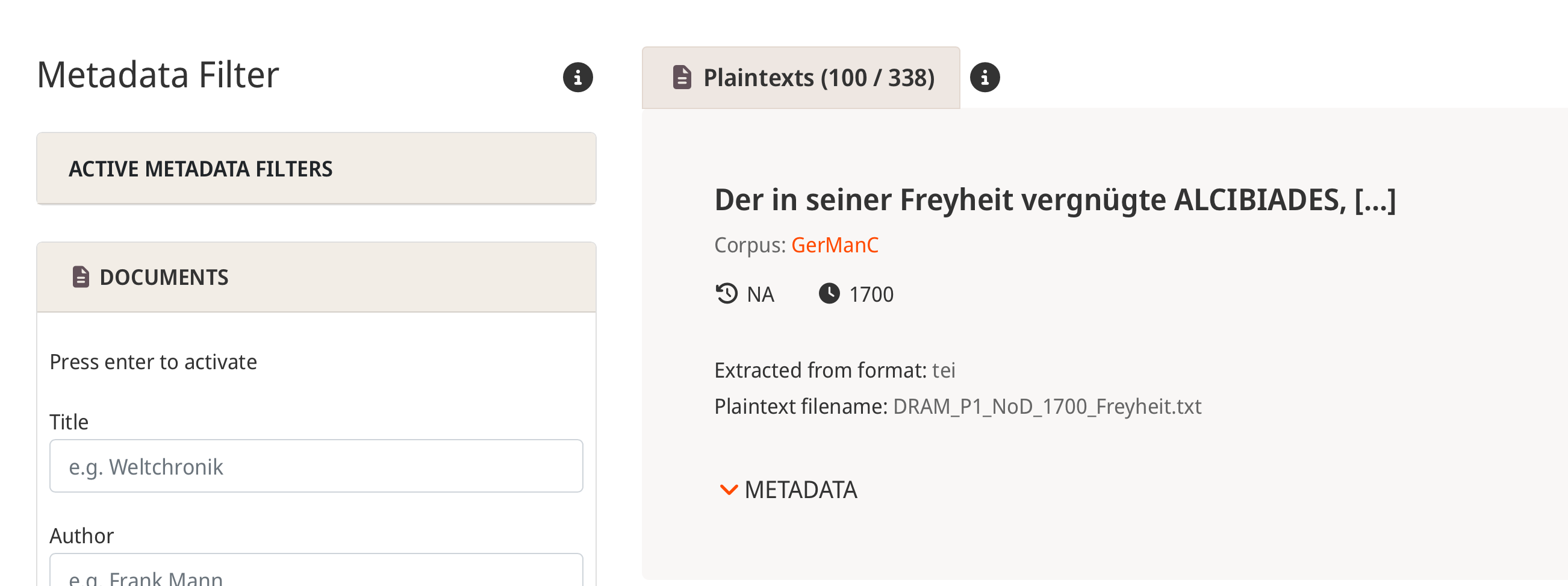Click info icon beside Plaintexts tab
The width and height of the screenshot is (1568, 586).
(x=985, y=77)
